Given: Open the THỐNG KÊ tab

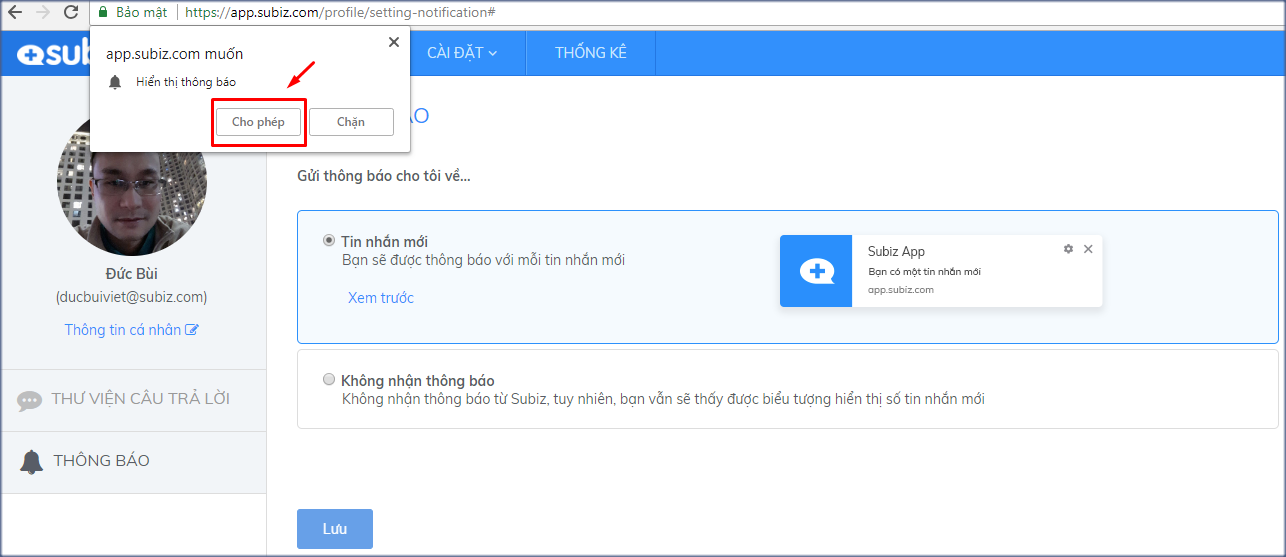Looking at the screenshot, I should (590, 53).
